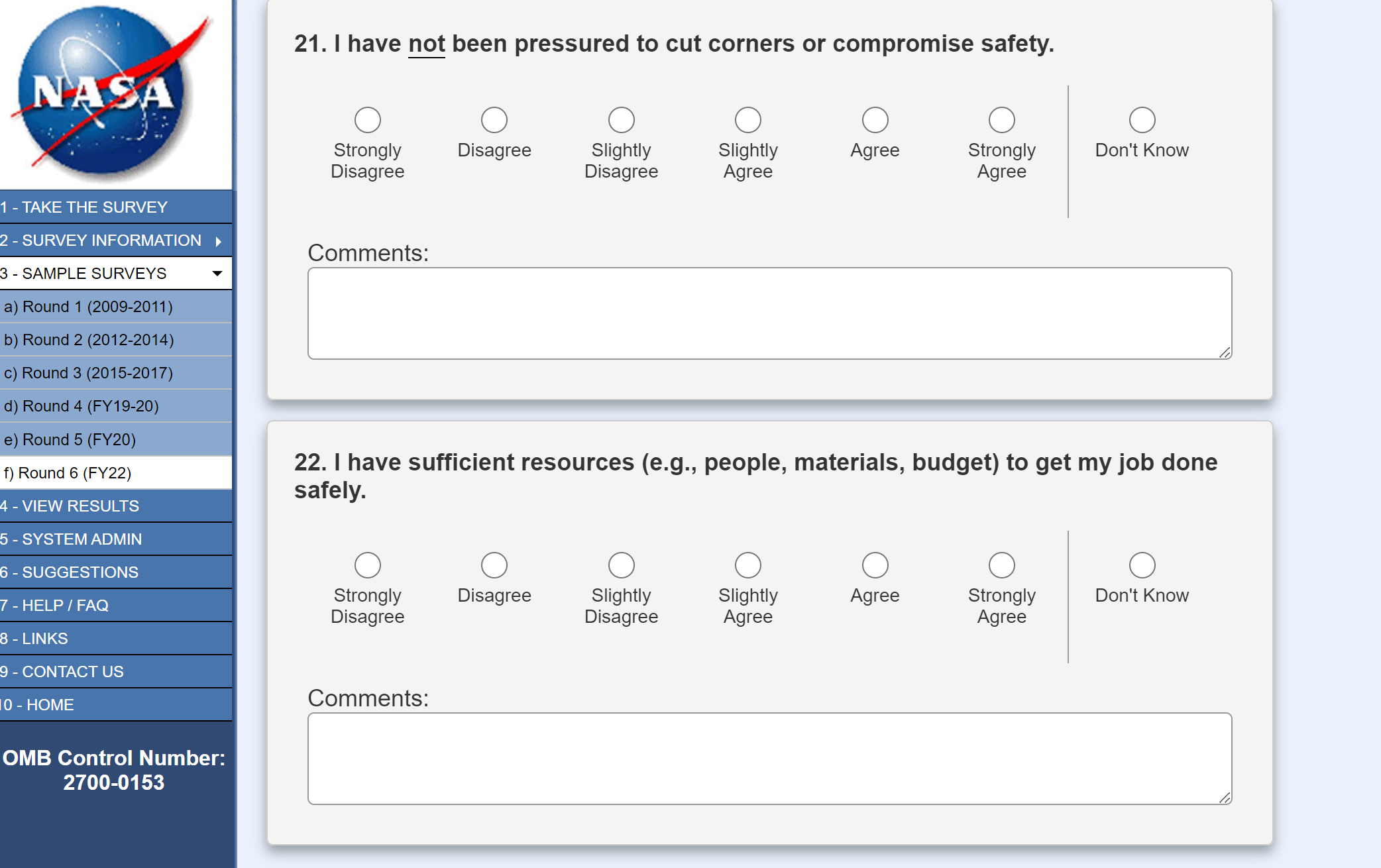Select Round 6 (FY22) survey item

(x=68, y=473)
